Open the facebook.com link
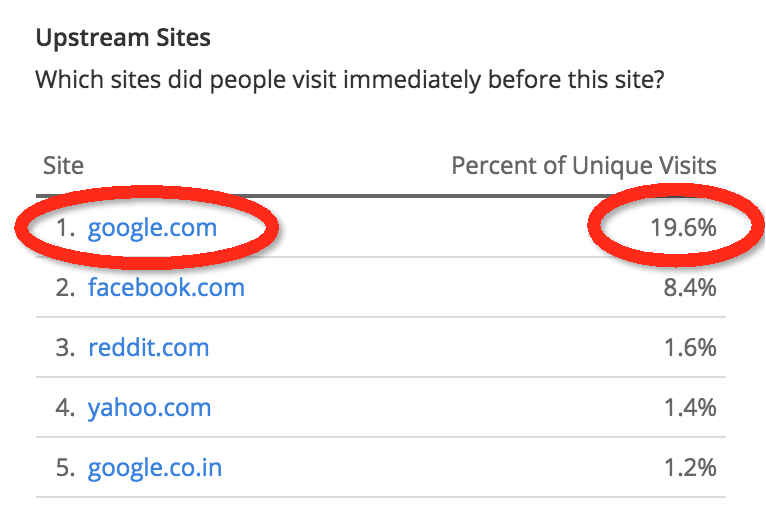 [166, 288]
